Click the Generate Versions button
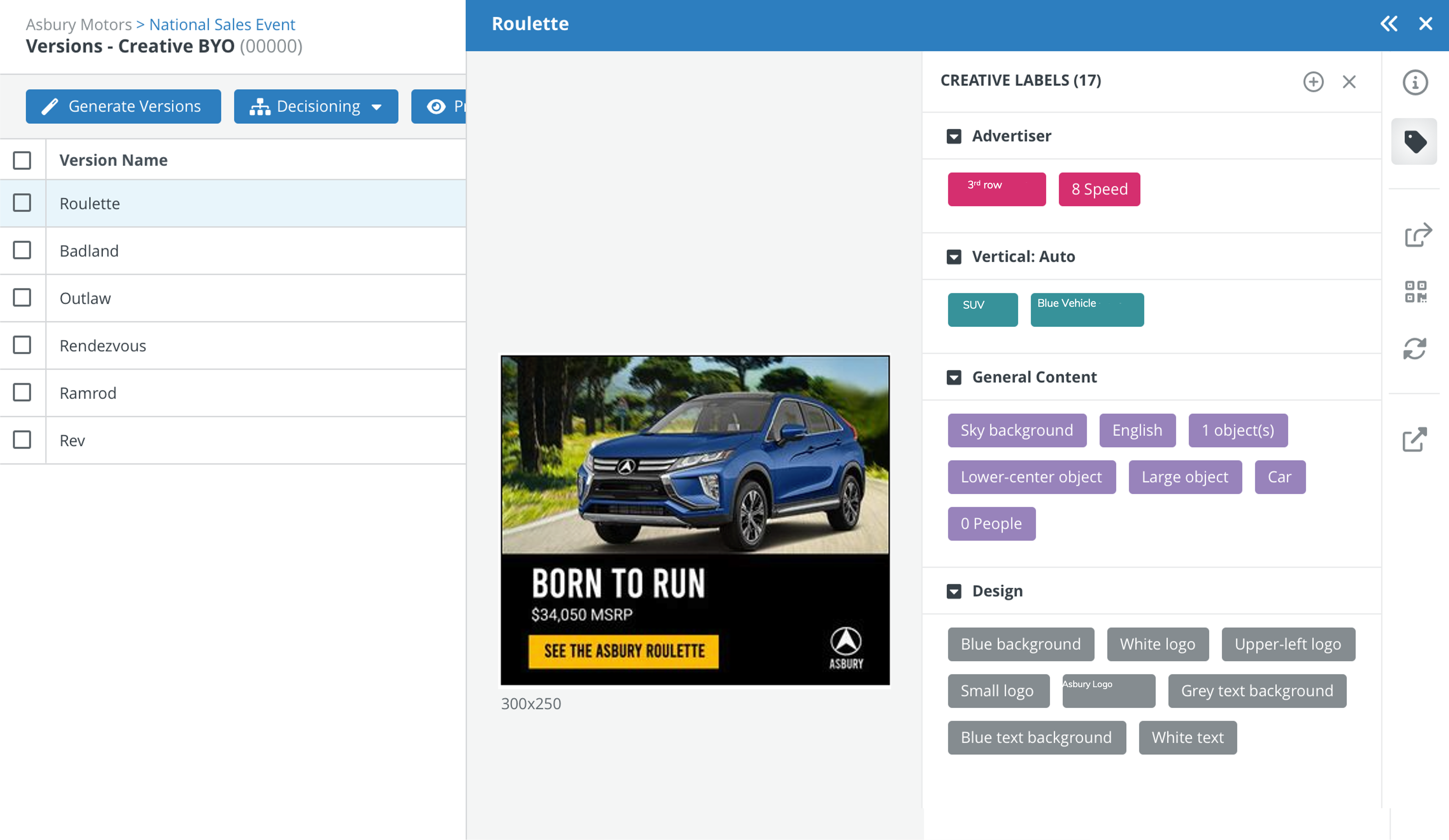The image size is (1449, 840). click(123, 106)
